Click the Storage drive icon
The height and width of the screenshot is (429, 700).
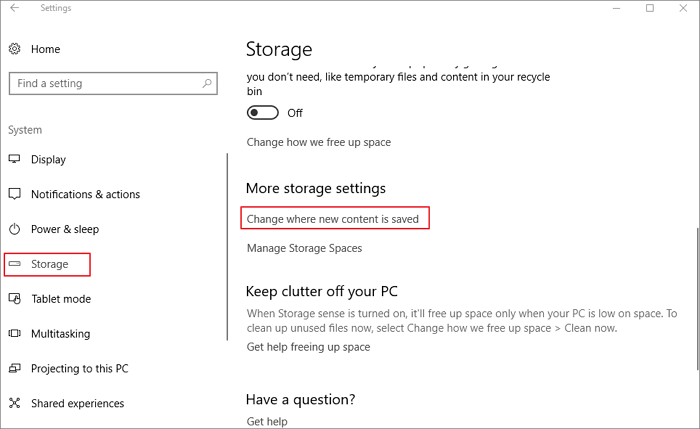click(x=15, y=264)
